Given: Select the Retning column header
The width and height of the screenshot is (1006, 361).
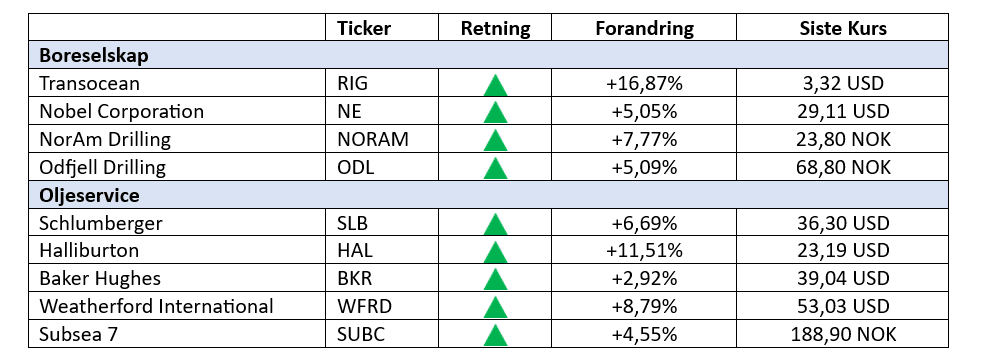Looking at the screenshot, I should tap(495, 28).
